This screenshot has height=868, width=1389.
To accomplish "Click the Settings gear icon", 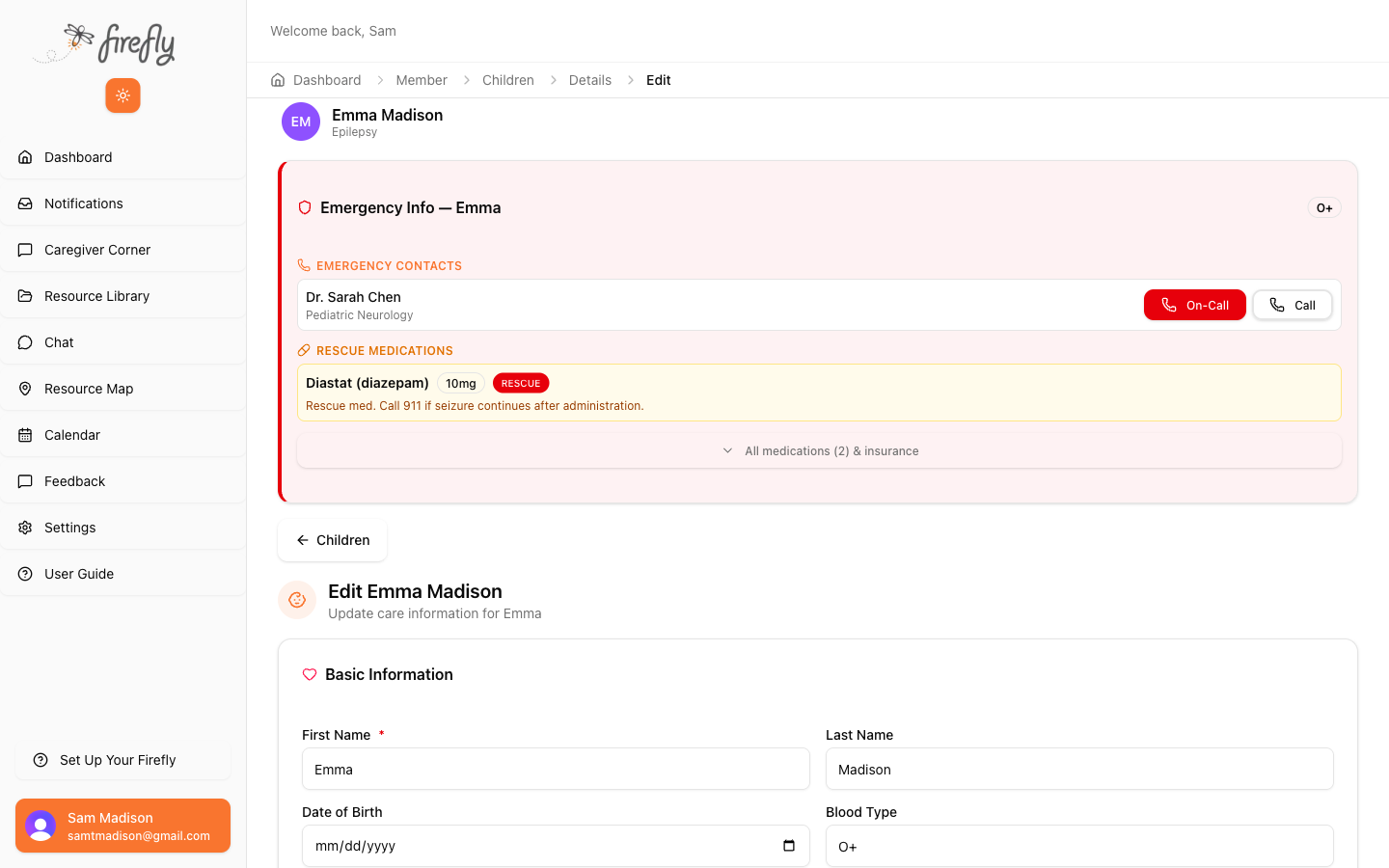I will (x=25, y=528).
